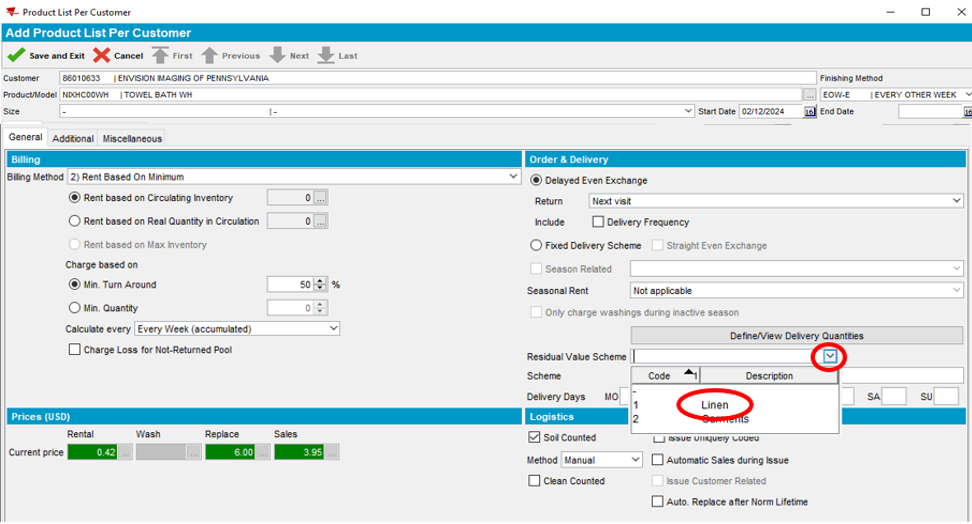Choose Linen from the dropdown list
The image size is (972, 524).
click(x=715, y=405)
